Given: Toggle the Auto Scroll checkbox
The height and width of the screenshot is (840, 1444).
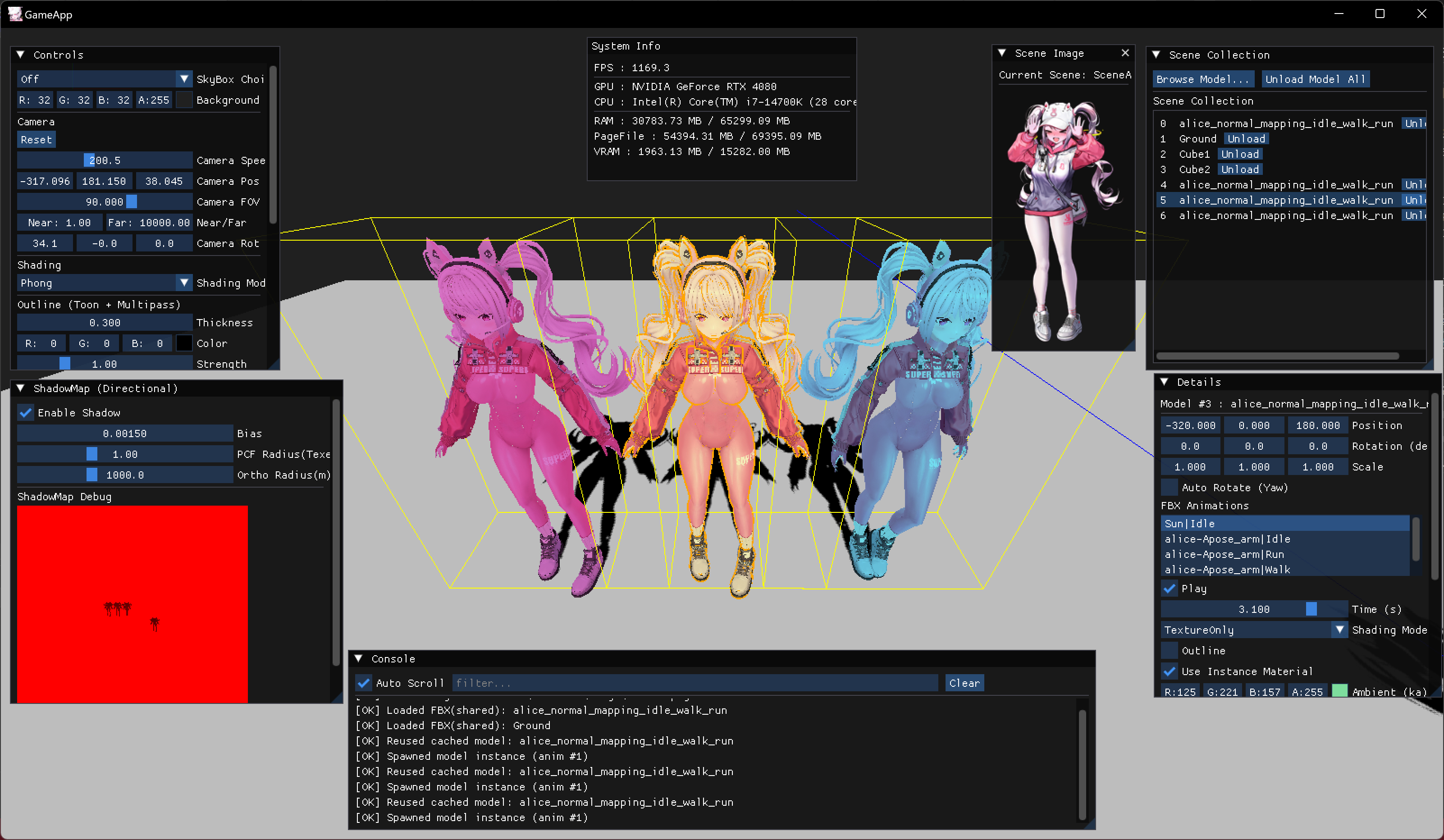Looking at the screenshot, I should pyautogui.click(x=364, y=683).
